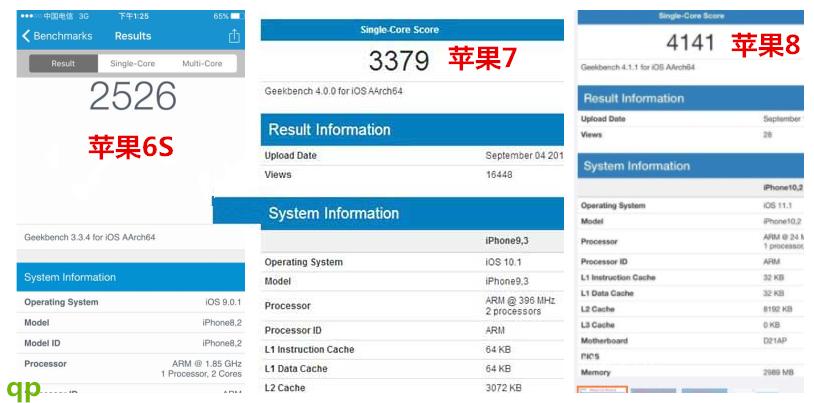Click the 28 views value
Screen dimensions: 814x403
coord(768,135)
